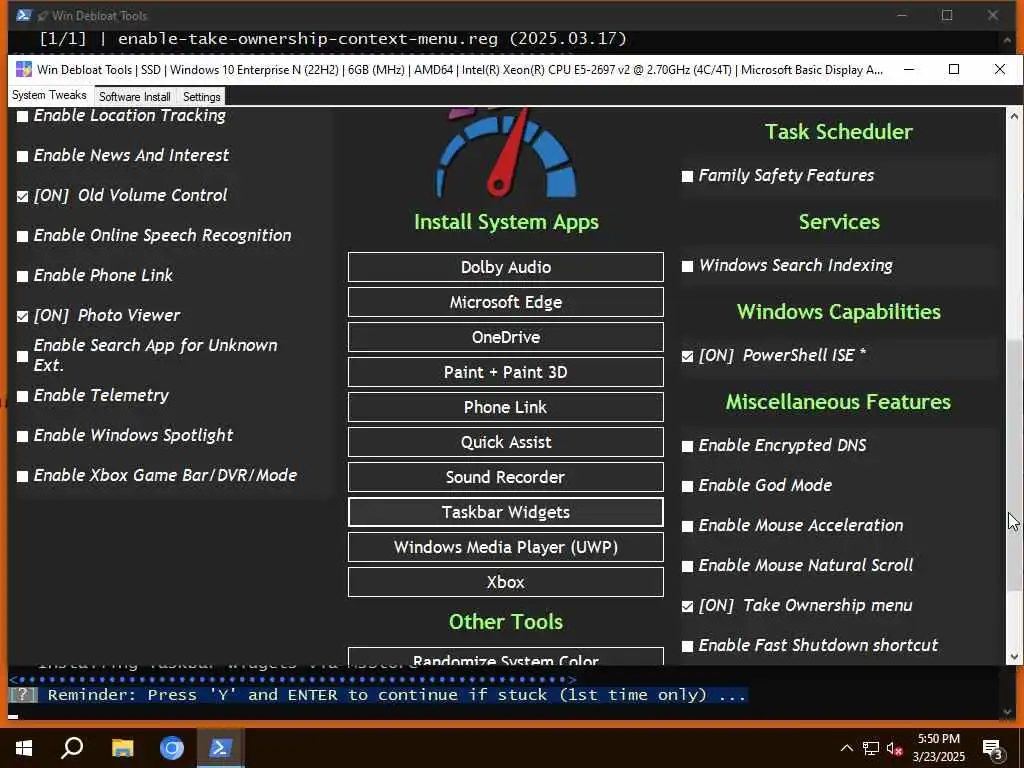
Task: Open taskbar search magnifier icon
Action: (72, 748)
